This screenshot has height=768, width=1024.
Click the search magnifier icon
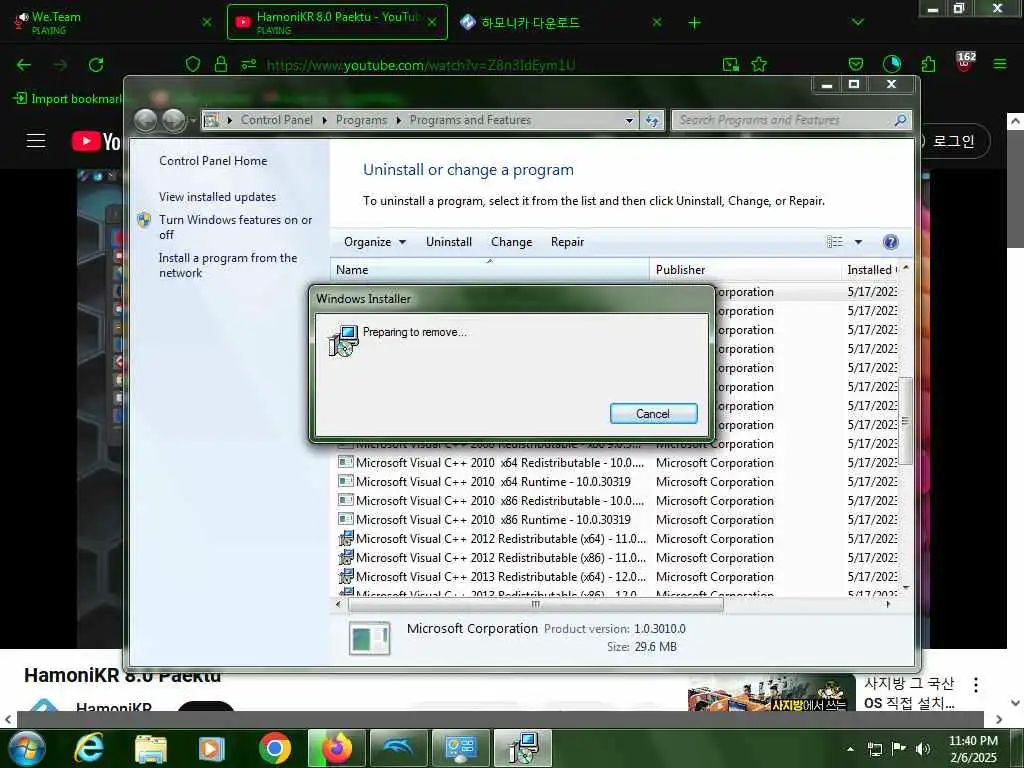pos(901,120)
